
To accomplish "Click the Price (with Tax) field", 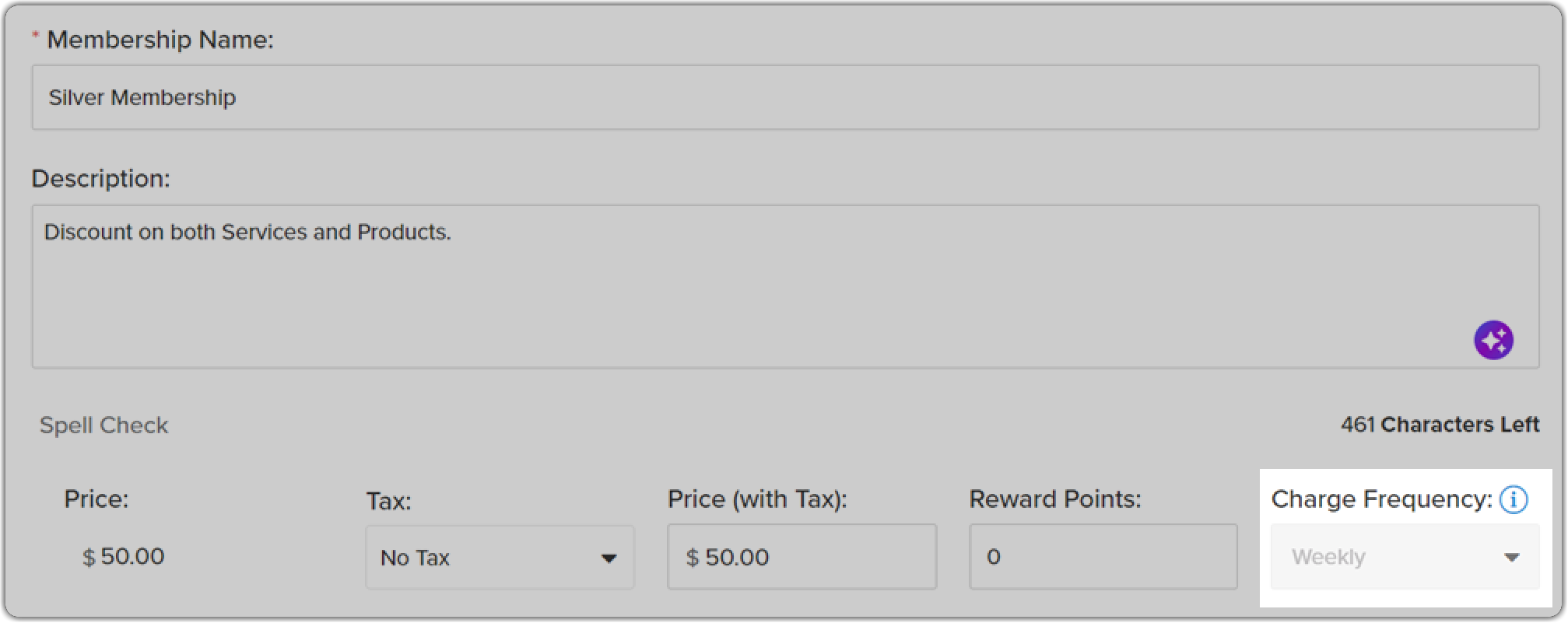I will click(x=802, y=557).
